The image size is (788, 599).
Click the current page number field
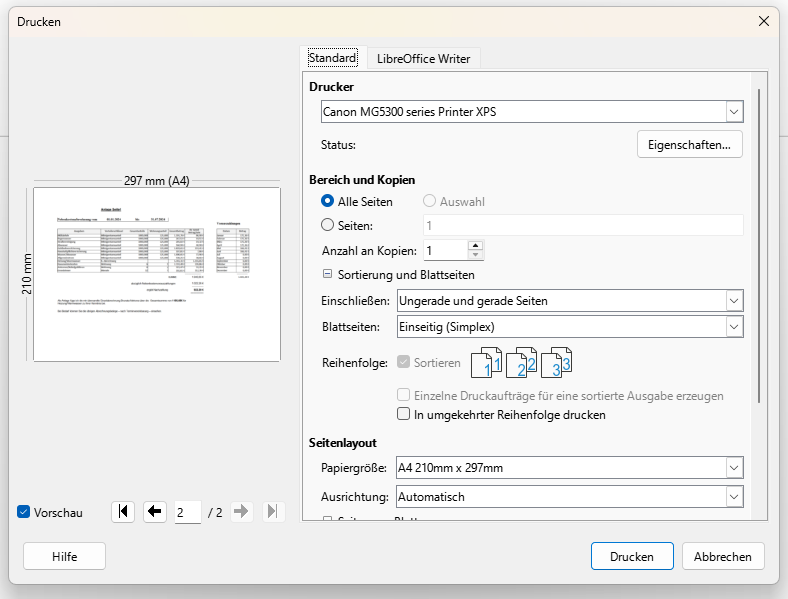(188, 512)
